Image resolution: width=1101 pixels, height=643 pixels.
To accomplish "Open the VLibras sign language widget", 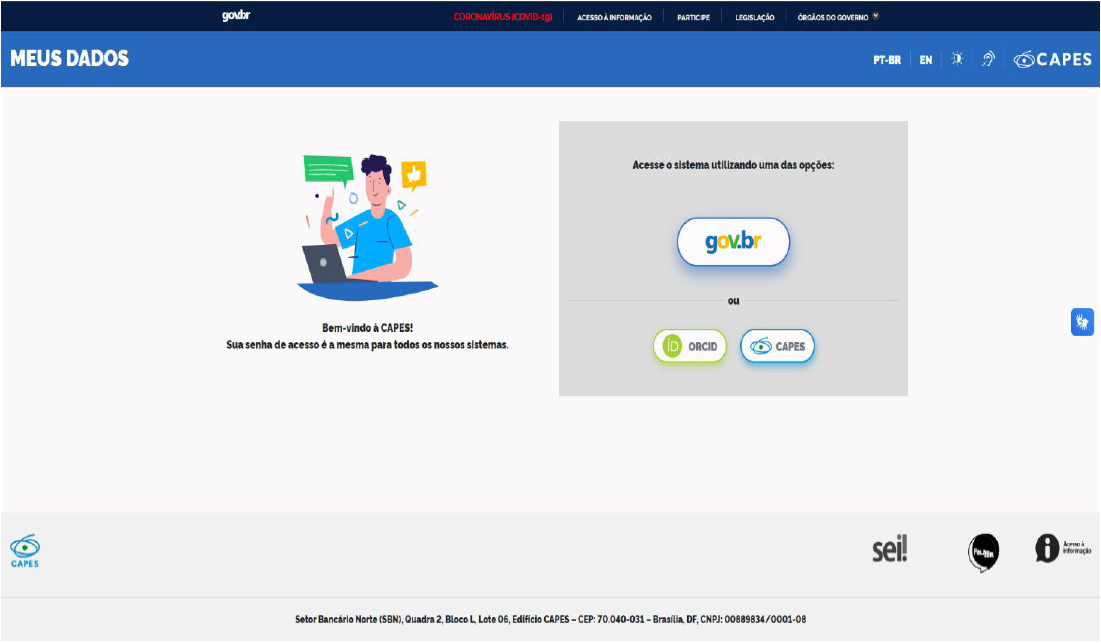I will [1082, 322].
